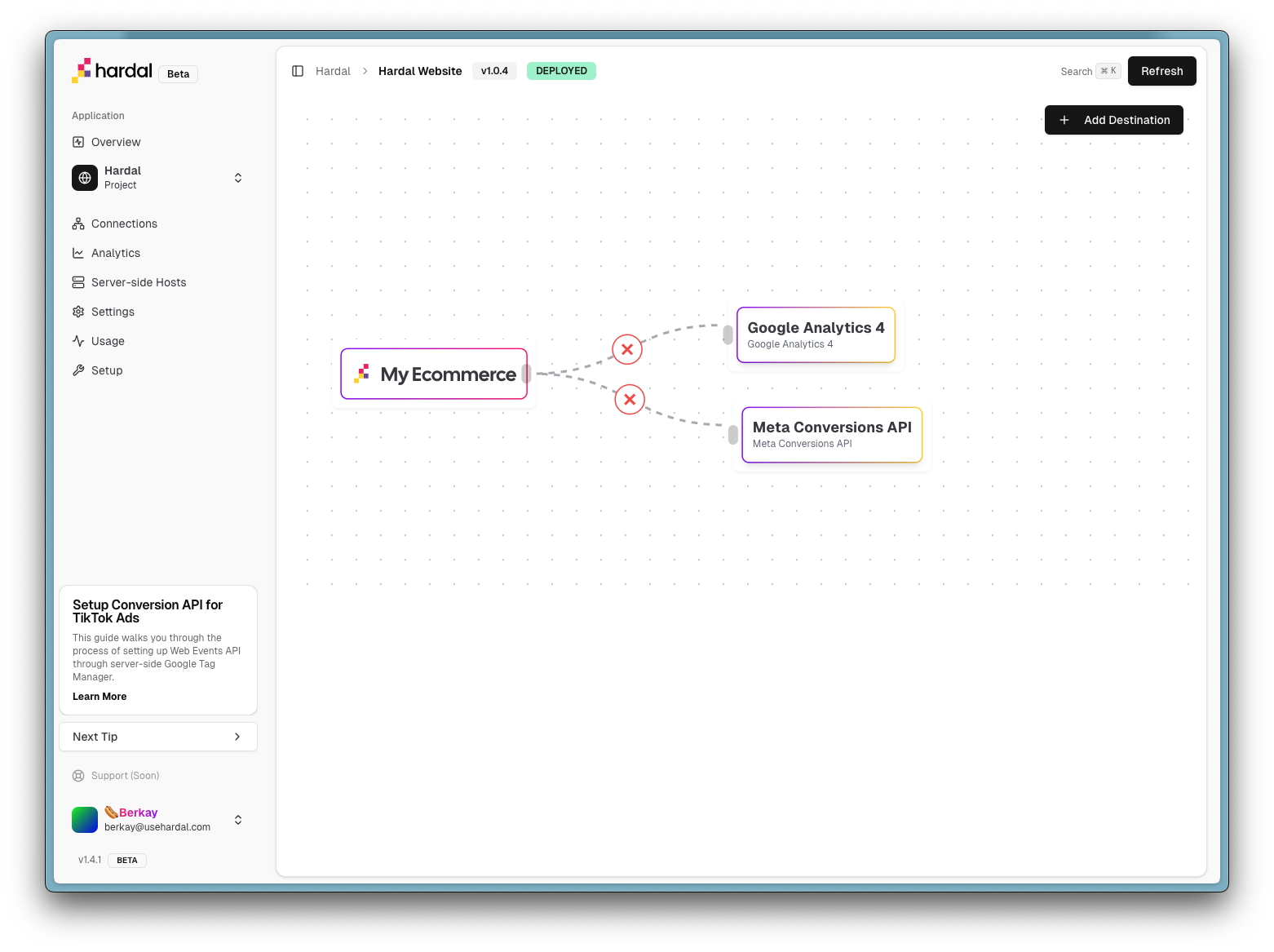Toggle the sidebar panel icon
The width and height of the screenshot is (1274, 952).
(298, 71)
